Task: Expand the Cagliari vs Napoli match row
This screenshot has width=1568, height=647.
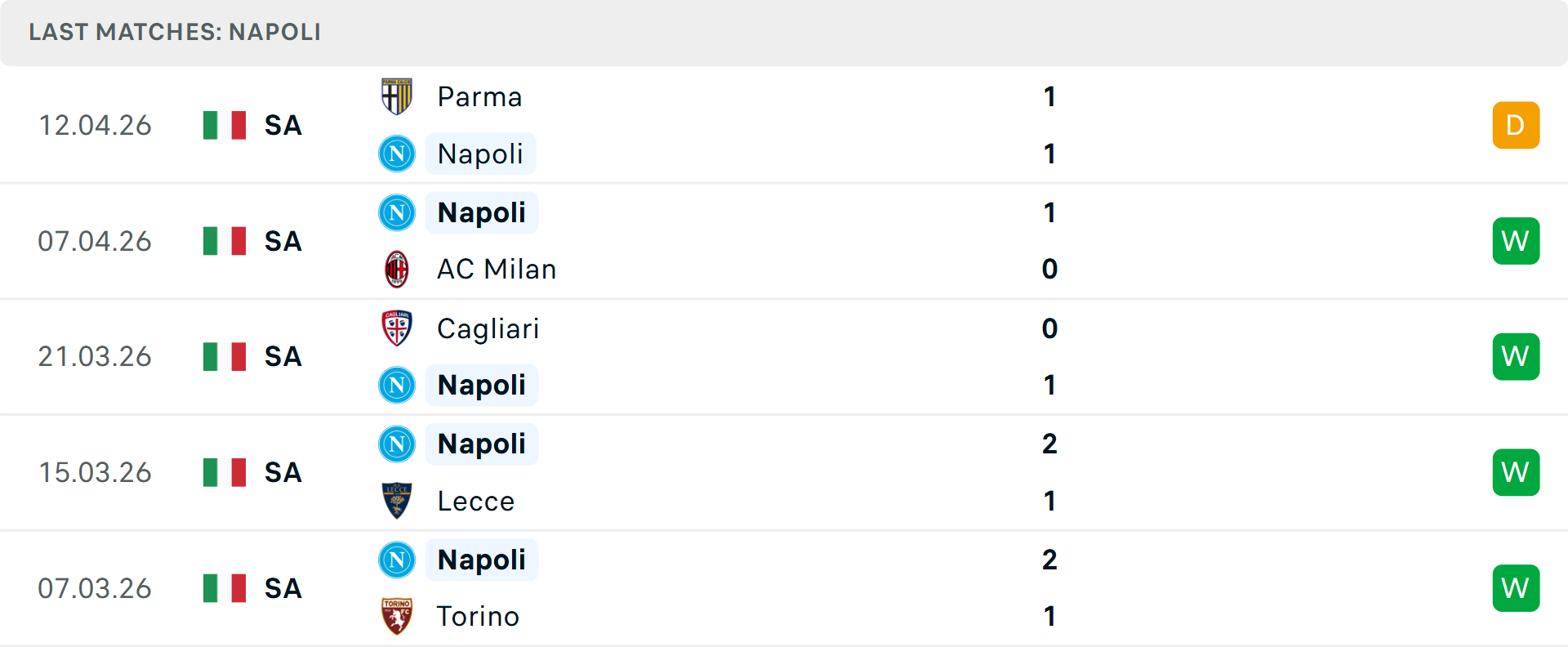Action: coord(784,357)
